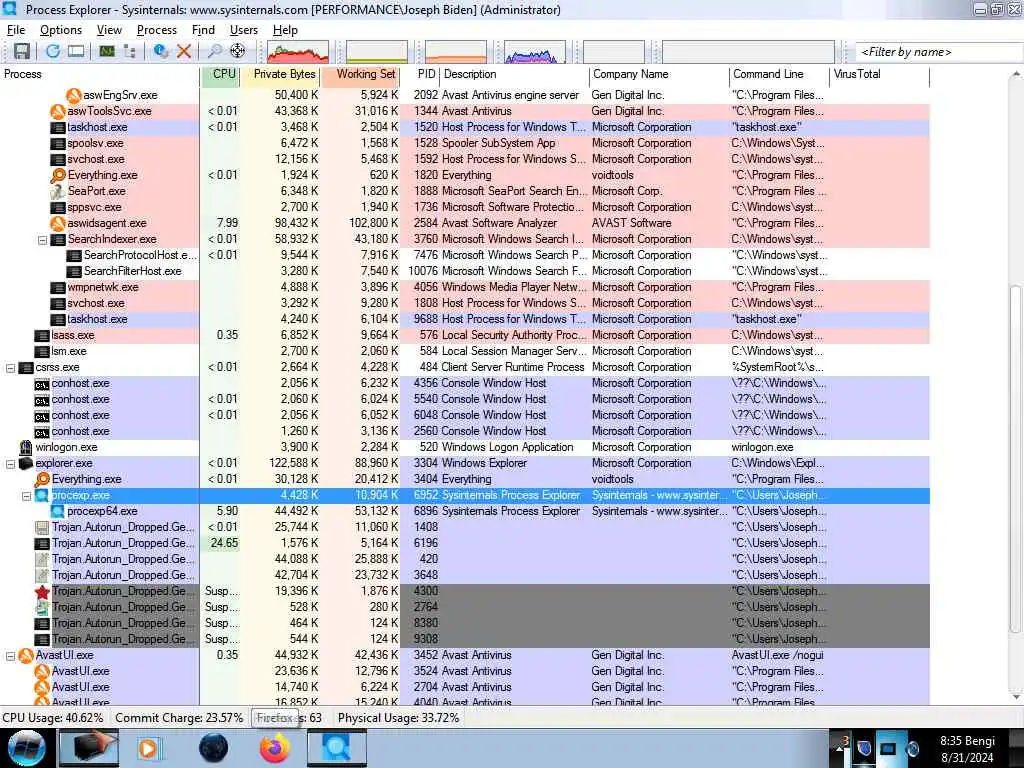
Task: Click the winlogon.exe process icon
Action: (x=26, y=447)
